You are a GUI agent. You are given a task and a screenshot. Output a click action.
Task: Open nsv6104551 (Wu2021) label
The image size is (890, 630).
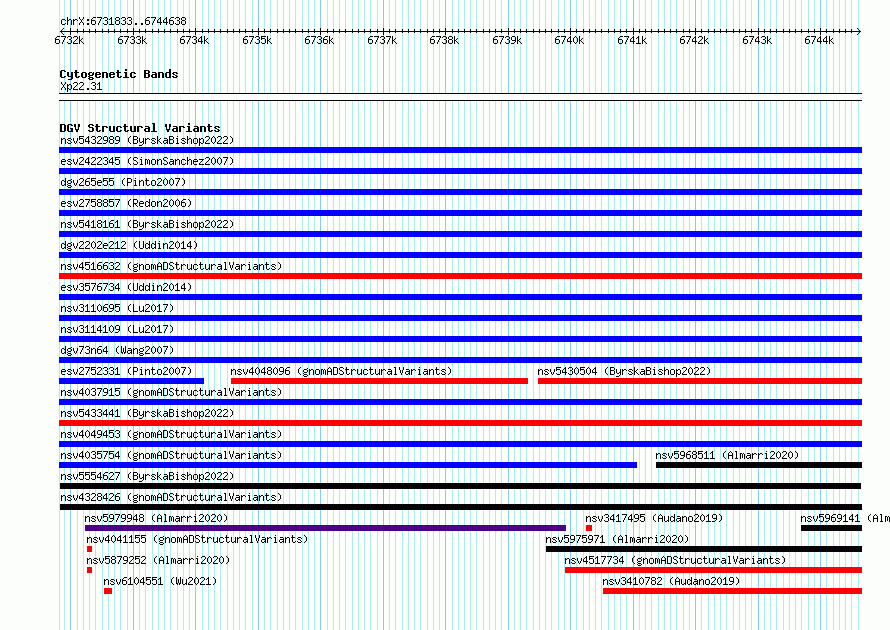point(160,581)
